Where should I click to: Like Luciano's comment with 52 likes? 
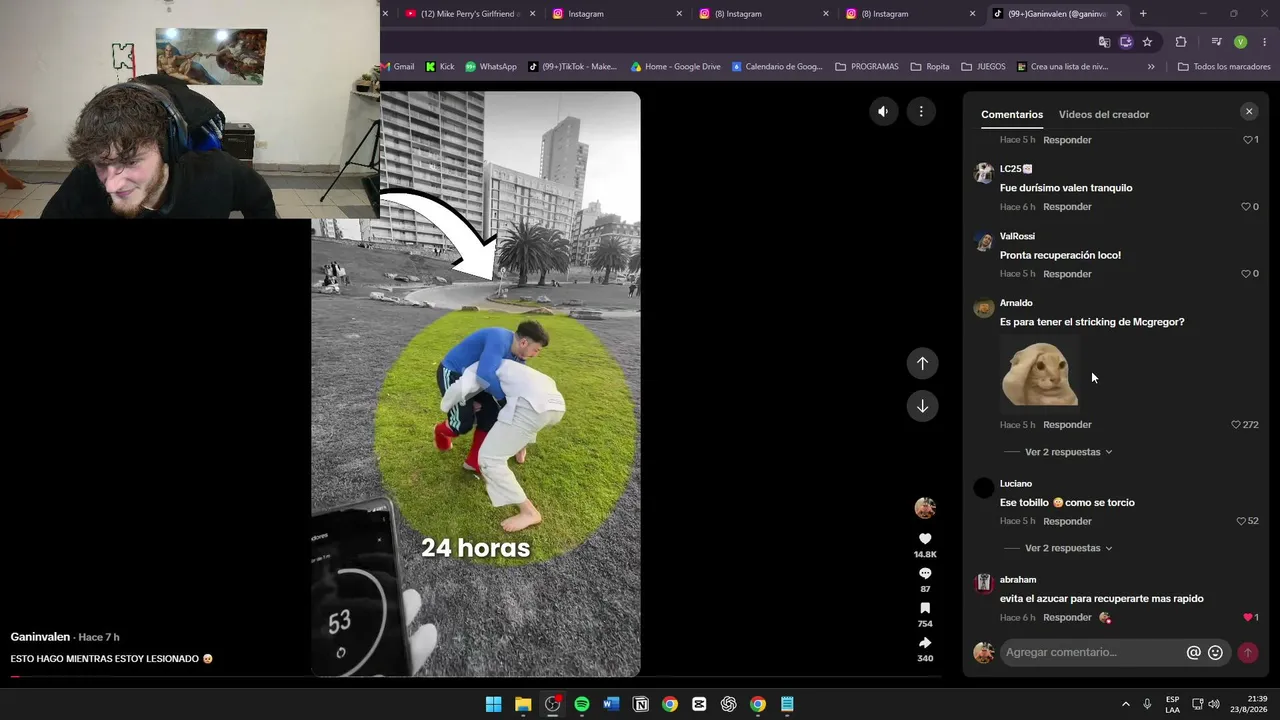click(x=1241, y=521)
